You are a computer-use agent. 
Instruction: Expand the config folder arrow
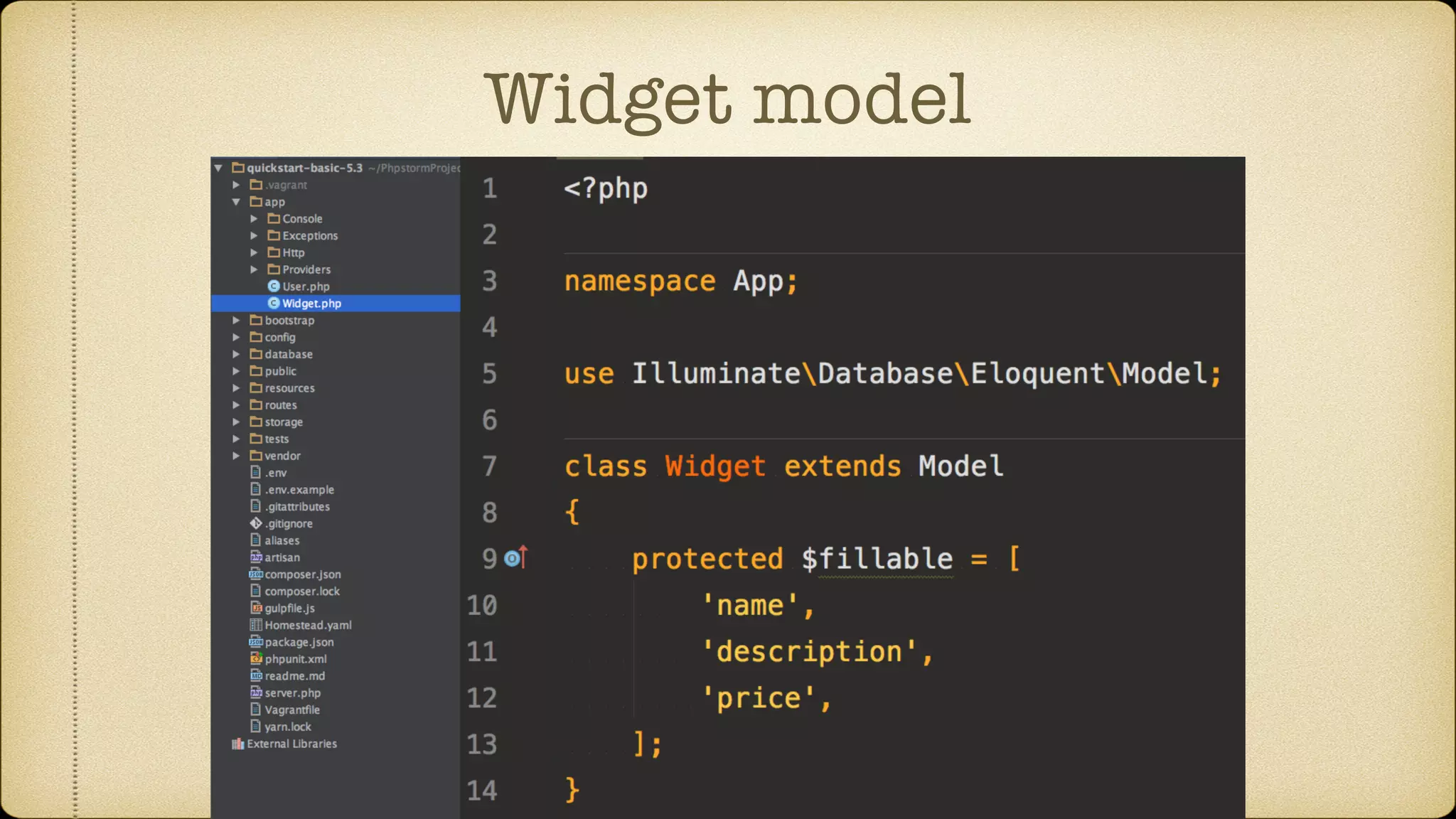pos(236,338)
